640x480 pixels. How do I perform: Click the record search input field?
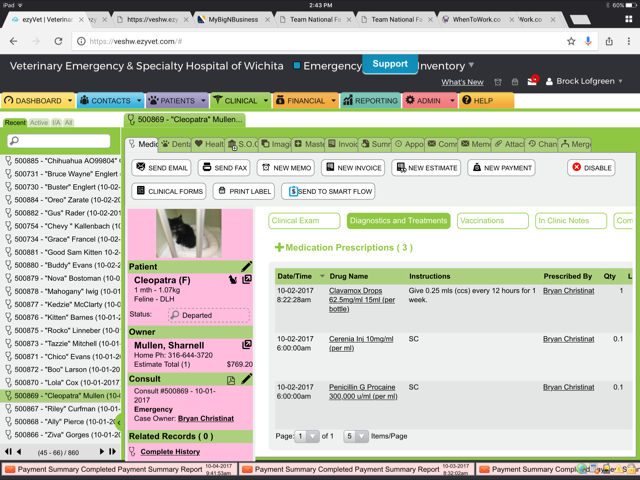[x=61, y=142]
